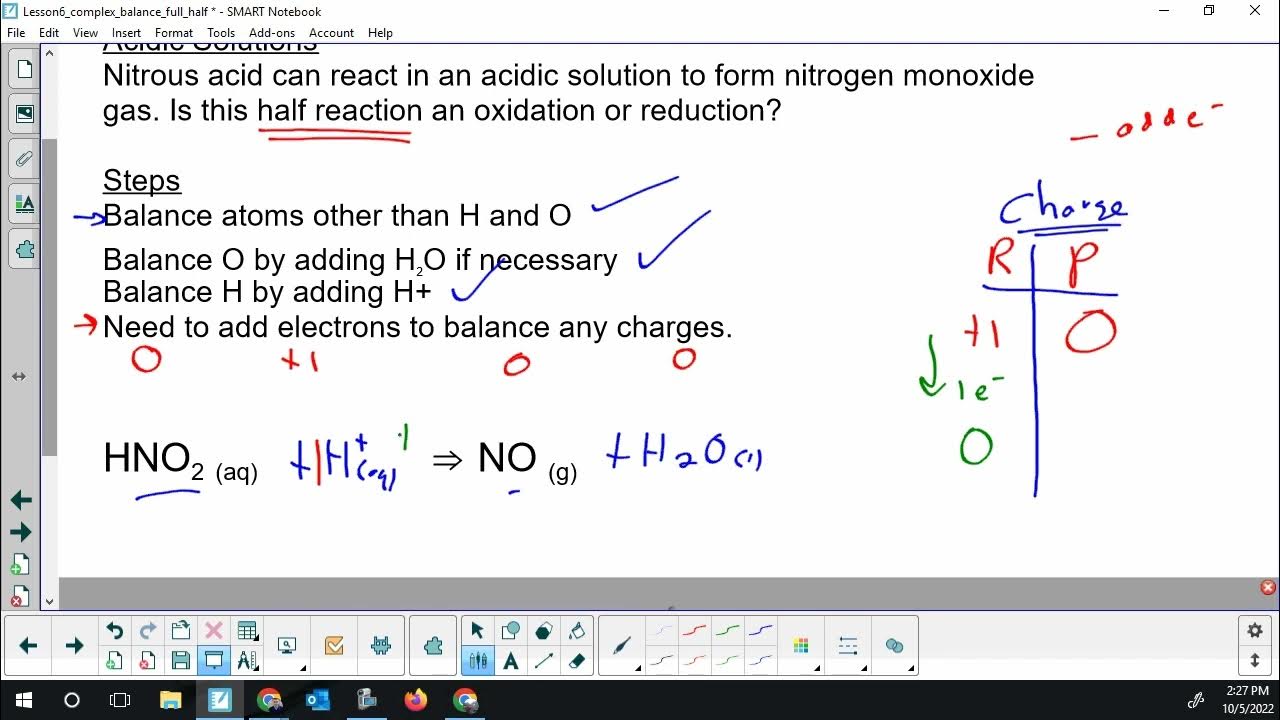This screenshot has width=1280, height=720.
Task: Select the Eraser tool
Action: 576,661
